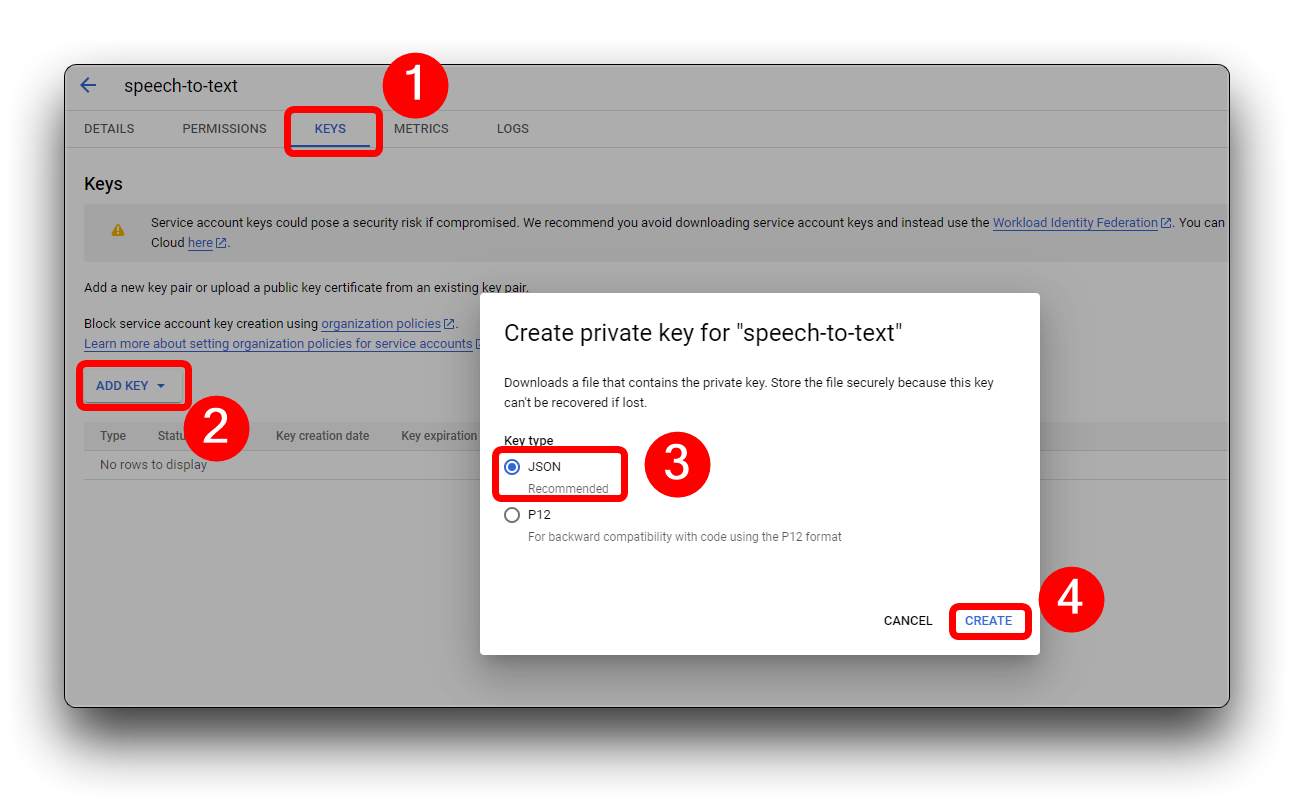
Task: View the LOGS tab
Action: [x=513, y=129]
